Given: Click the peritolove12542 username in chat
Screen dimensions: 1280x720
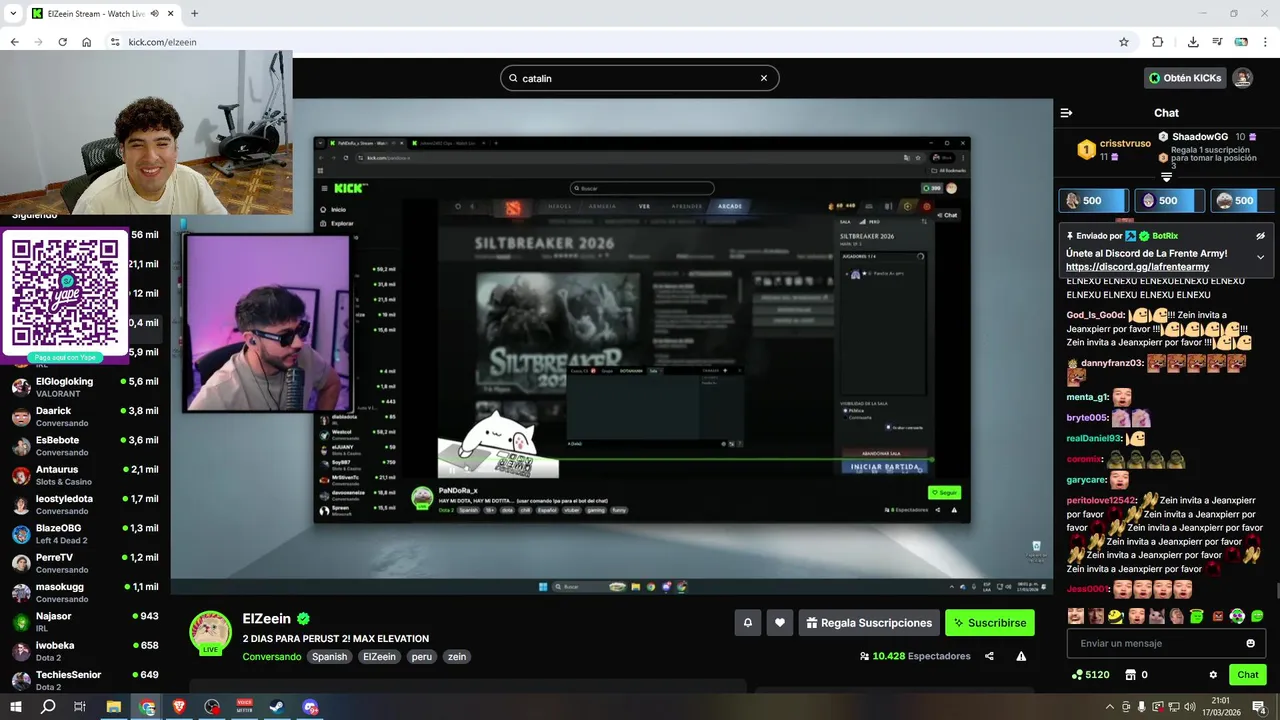Looking at the screenshot, I should click(x=1101, y=500).
